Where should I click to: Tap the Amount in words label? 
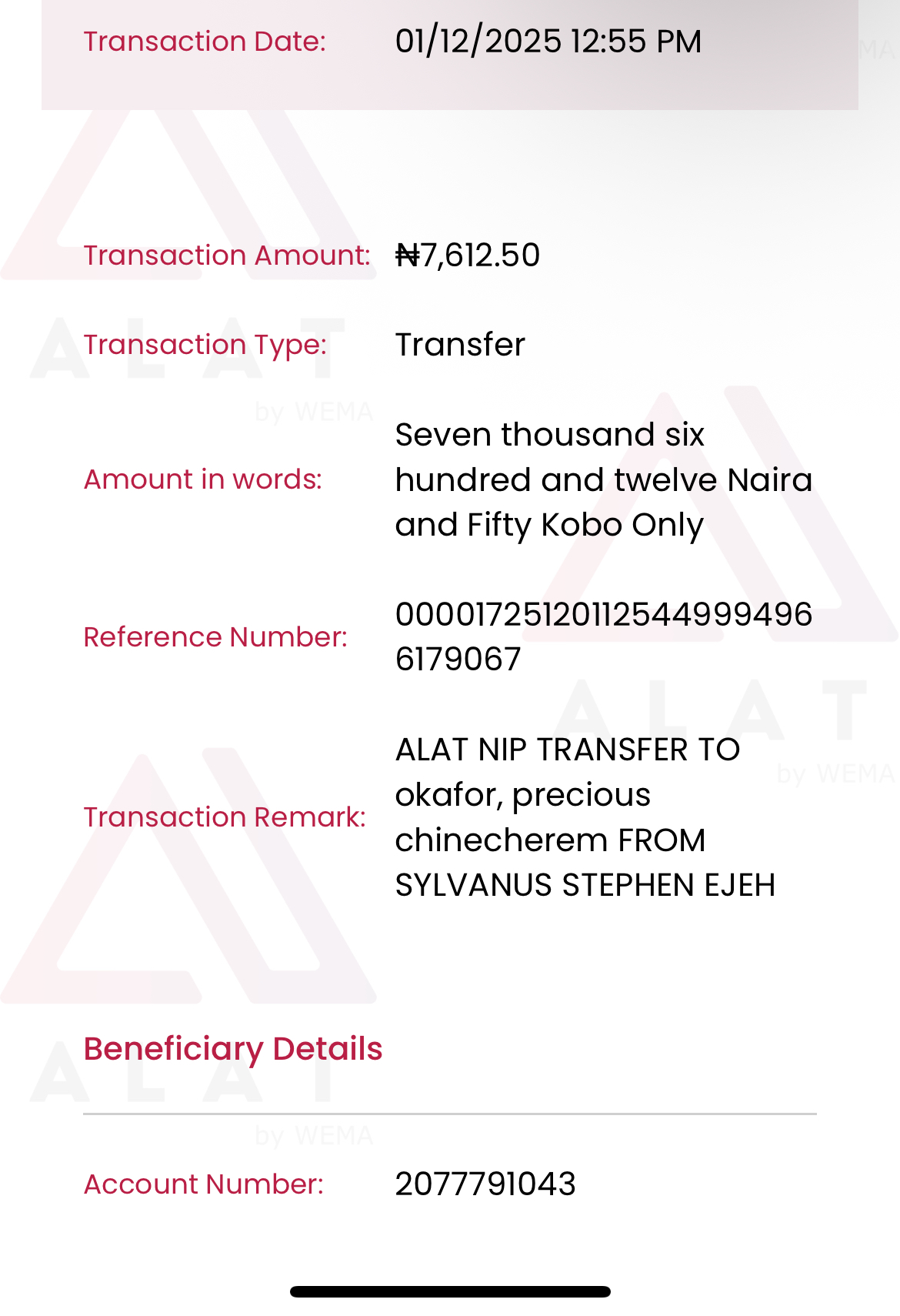pos(202,479)
